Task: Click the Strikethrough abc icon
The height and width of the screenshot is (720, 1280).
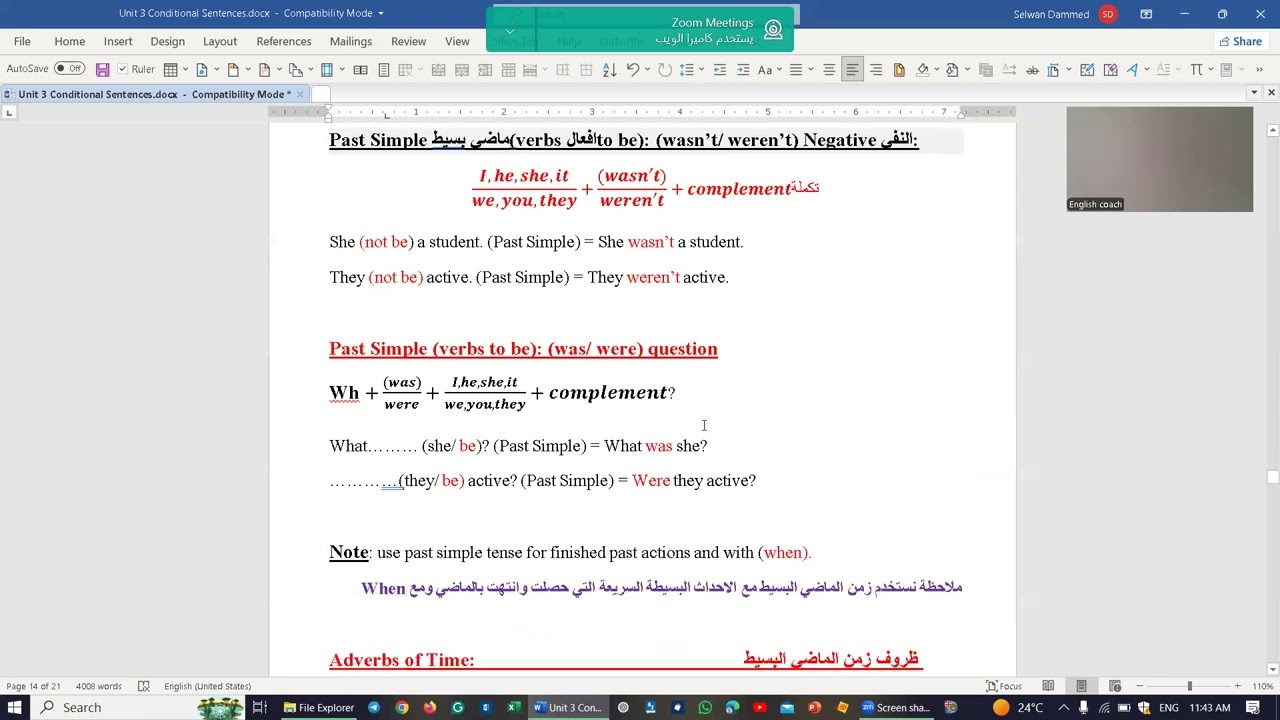Action: click(1033, 70)
